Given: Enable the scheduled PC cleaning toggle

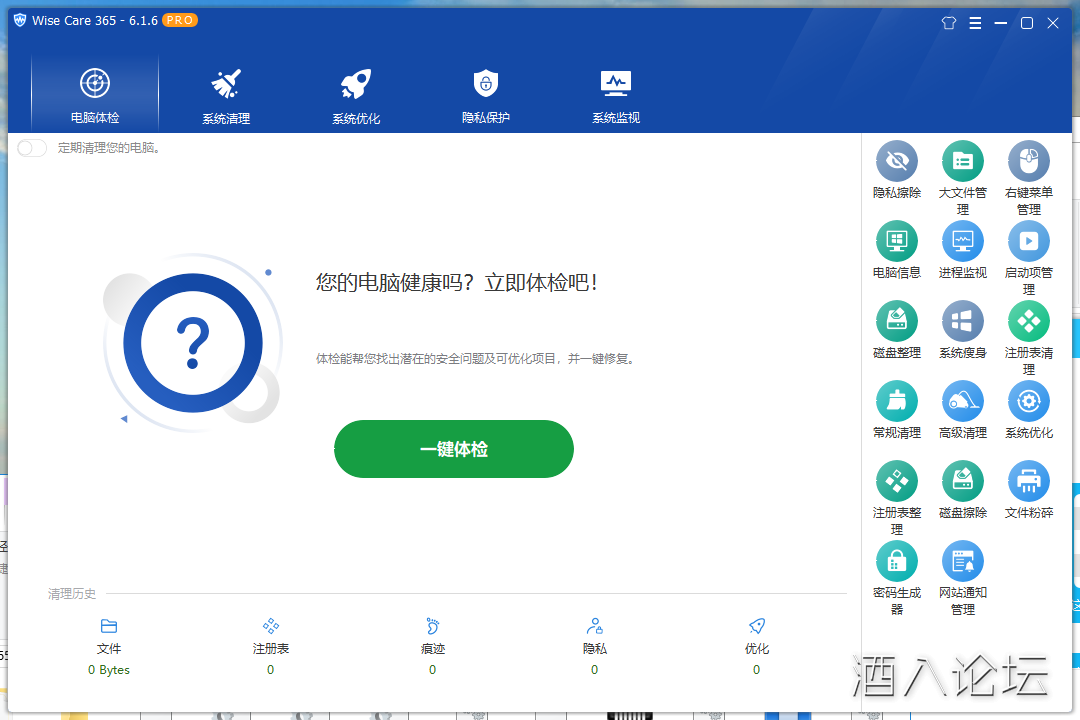Looking at the screenshot, I should coord(30,147).
